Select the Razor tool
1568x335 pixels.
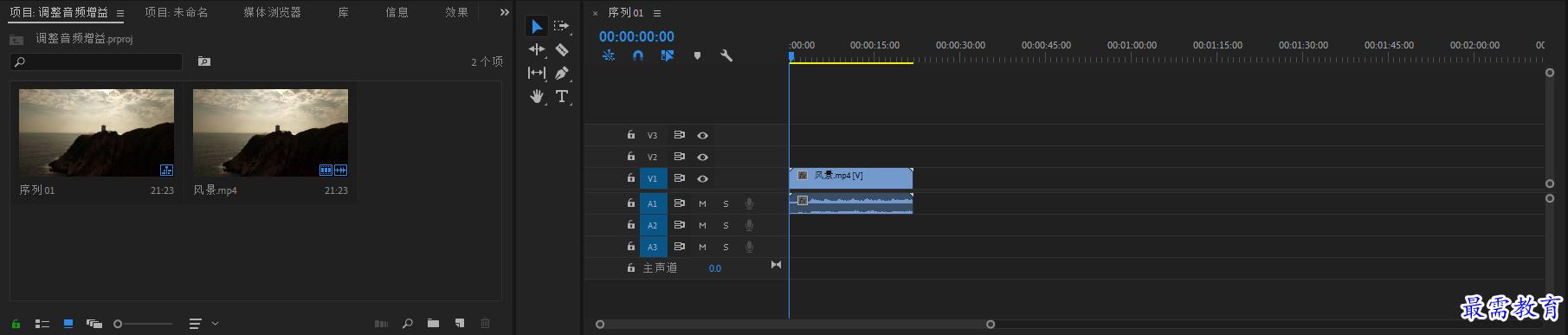click(561, 50)
